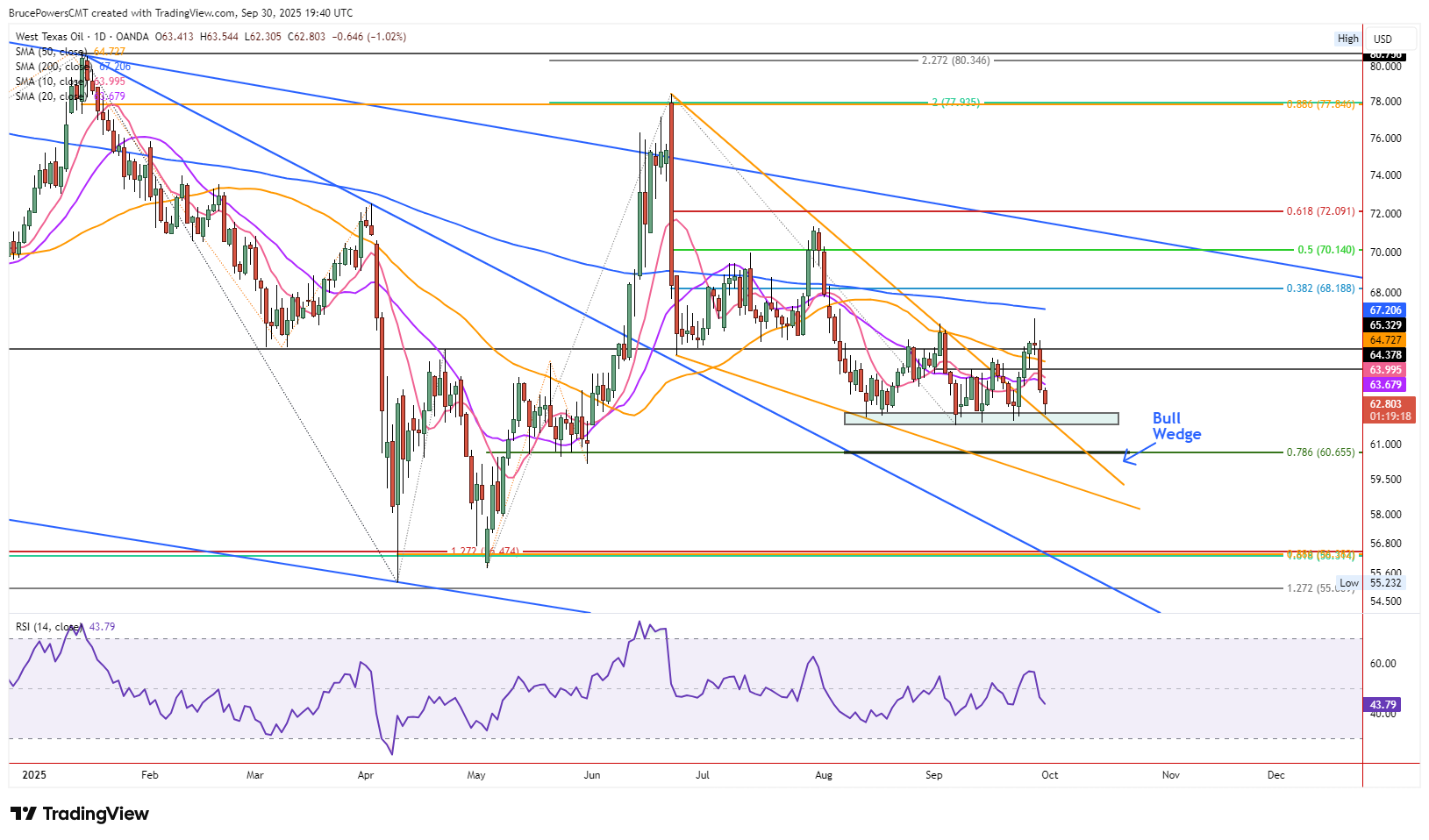This screenshot has width=1429, height=840.
Task: Open the West Texas Oil symbol title
Action: click(x=50, y=37)
